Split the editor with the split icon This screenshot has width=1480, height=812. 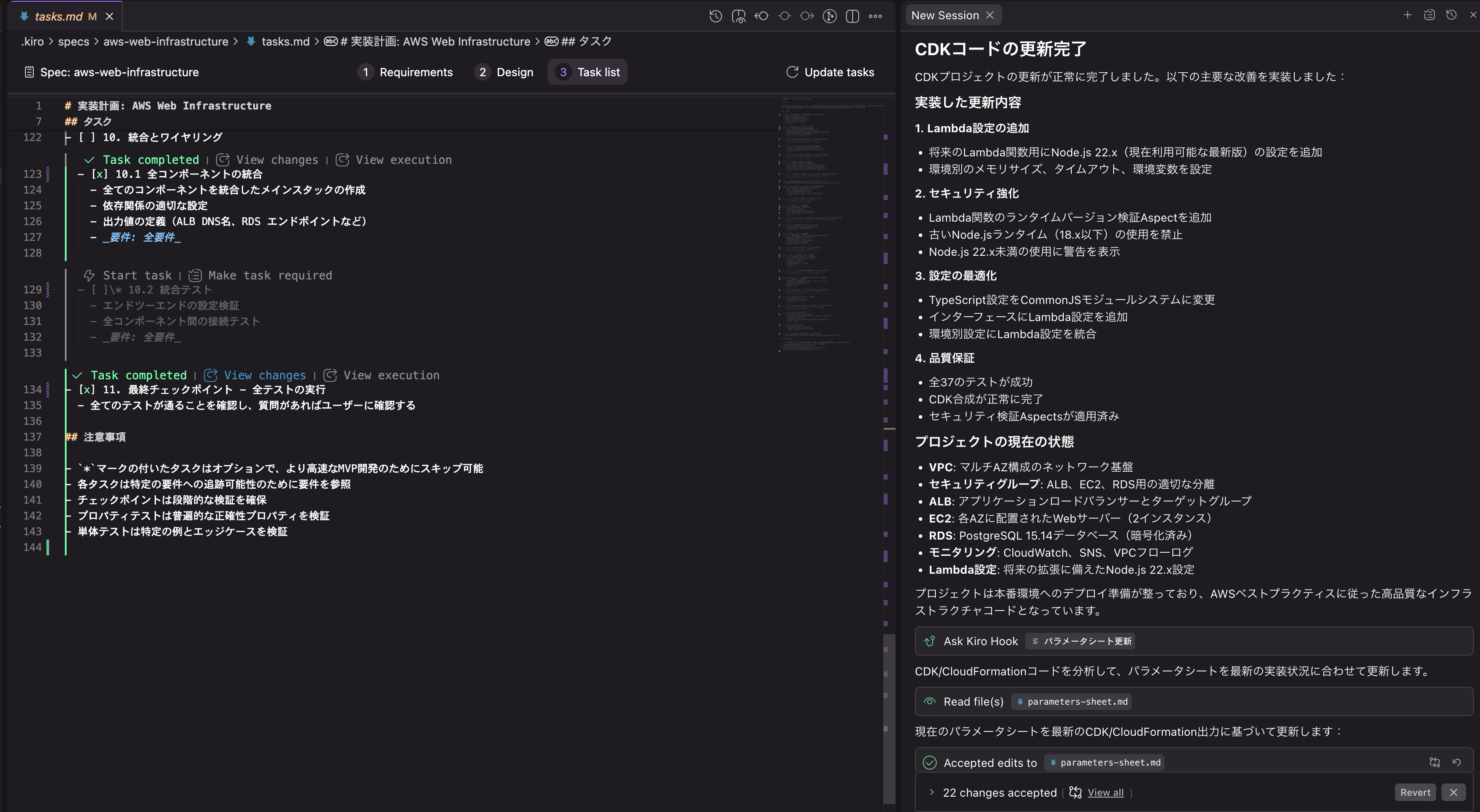852,16
